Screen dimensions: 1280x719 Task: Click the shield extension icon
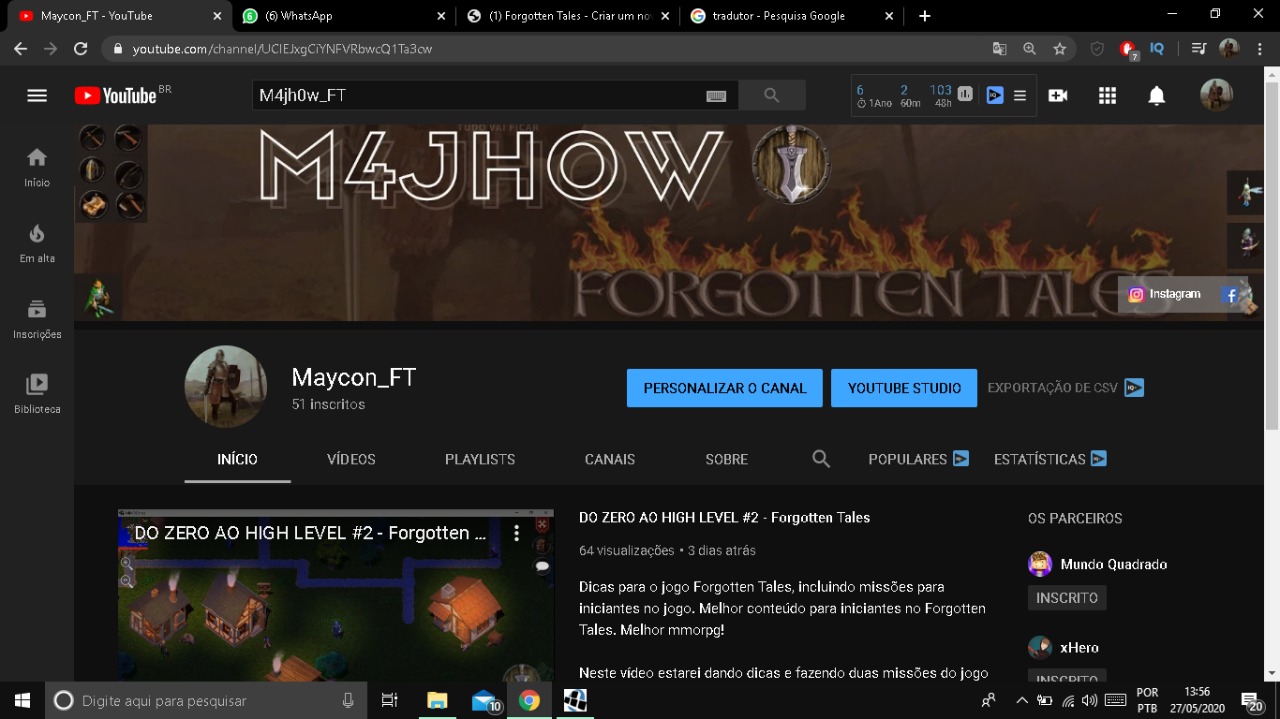click(x=1097, y=48)
